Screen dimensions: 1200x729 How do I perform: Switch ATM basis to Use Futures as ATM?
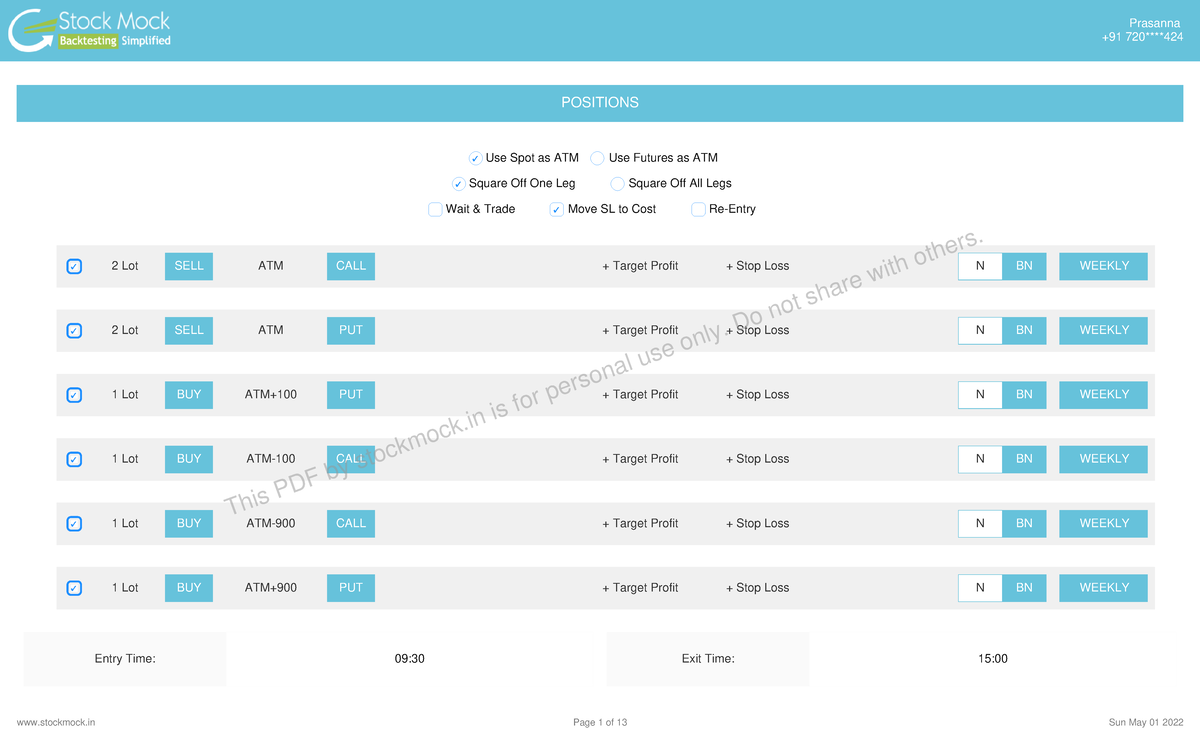click(x=597, y=157)
